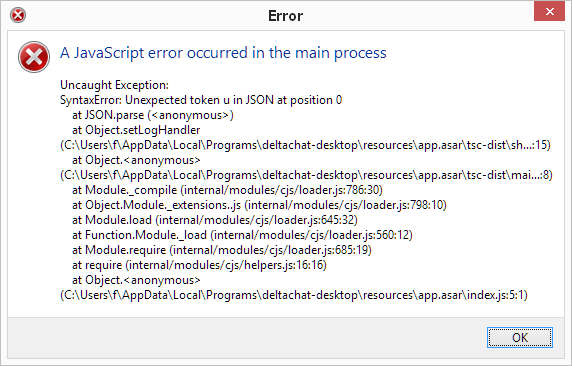
Task: Click the helpers.js:16:16 require line
Action: point(199,265)
